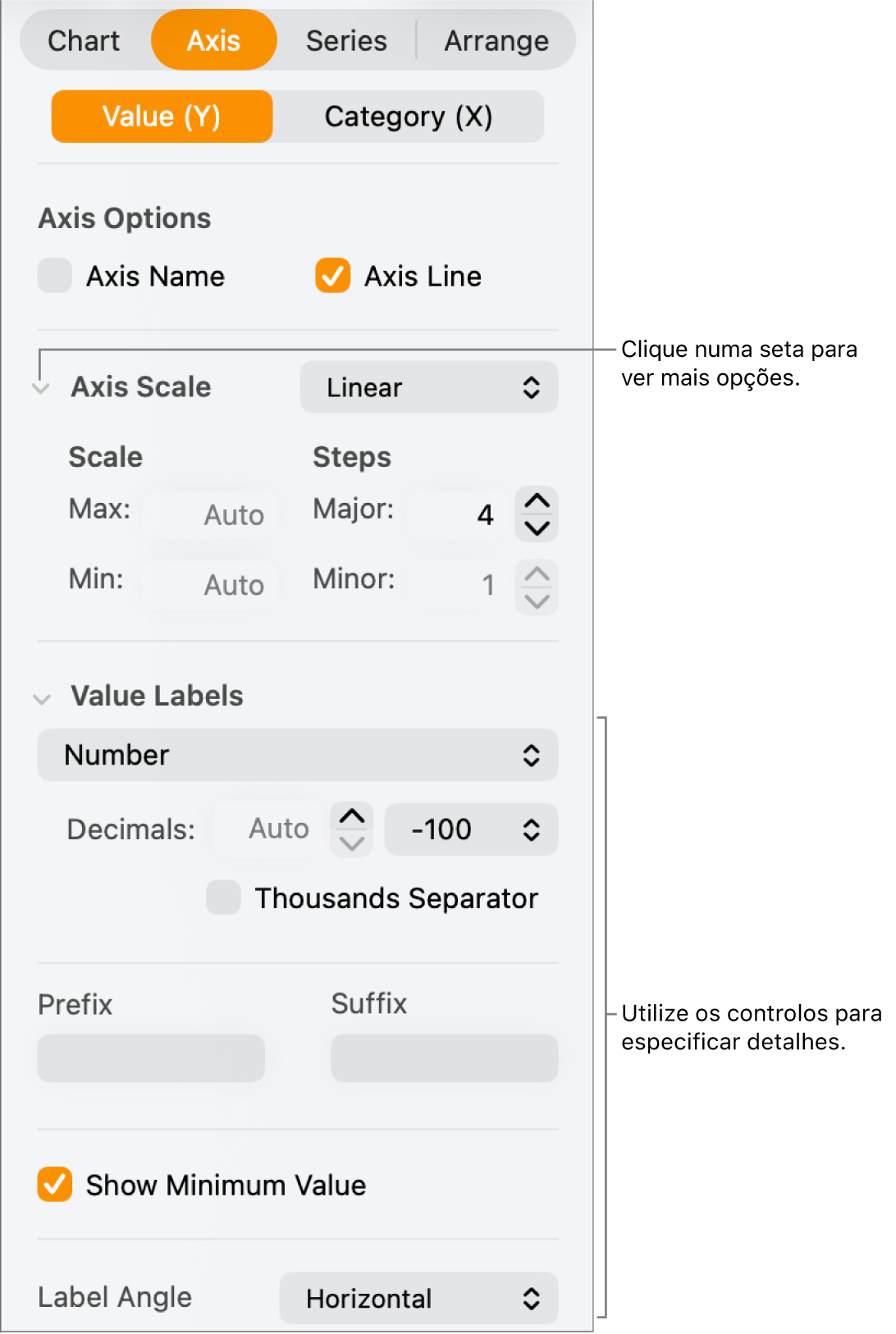The width and height of the screenshot is (896, 1334).
Task: Open the Linear axis scale dropdown
Action: pos(429,387)
